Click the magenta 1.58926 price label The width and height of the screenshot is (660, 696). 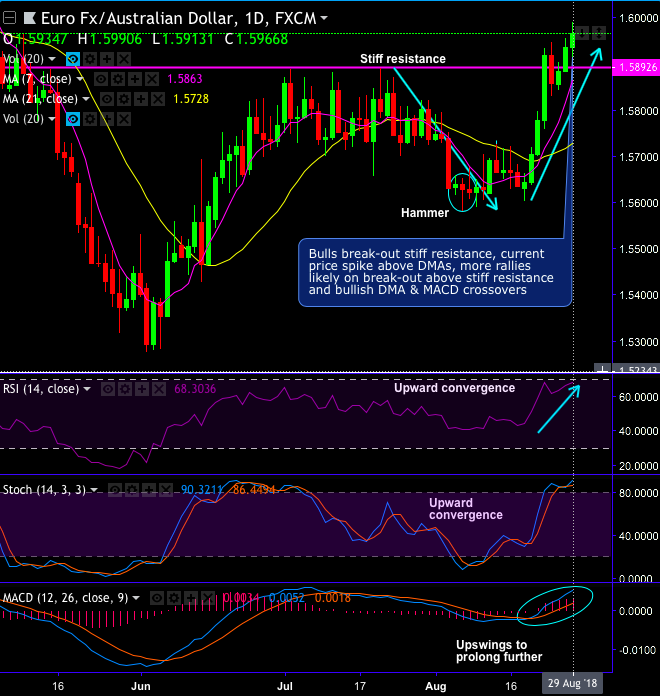click(x=636, y=67)
